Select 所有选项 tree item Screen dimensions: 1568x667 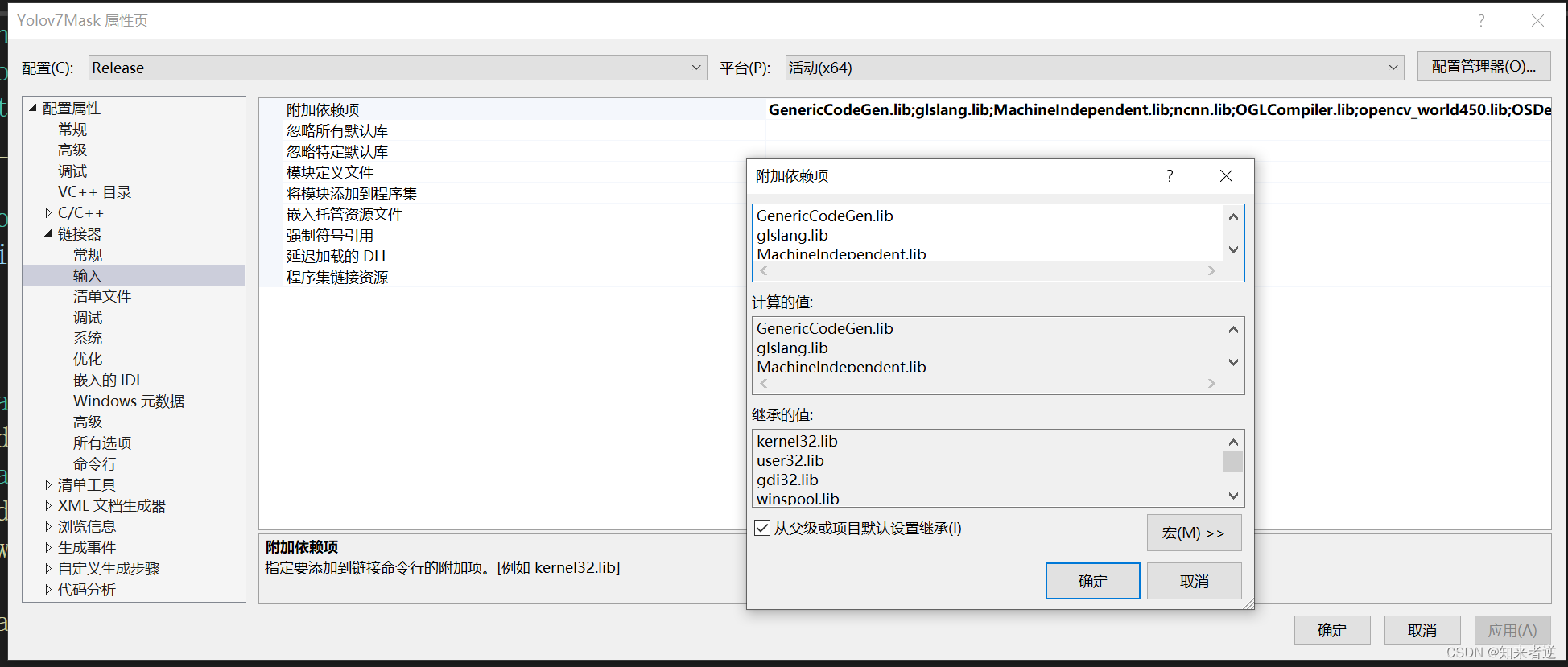[102, 443]
